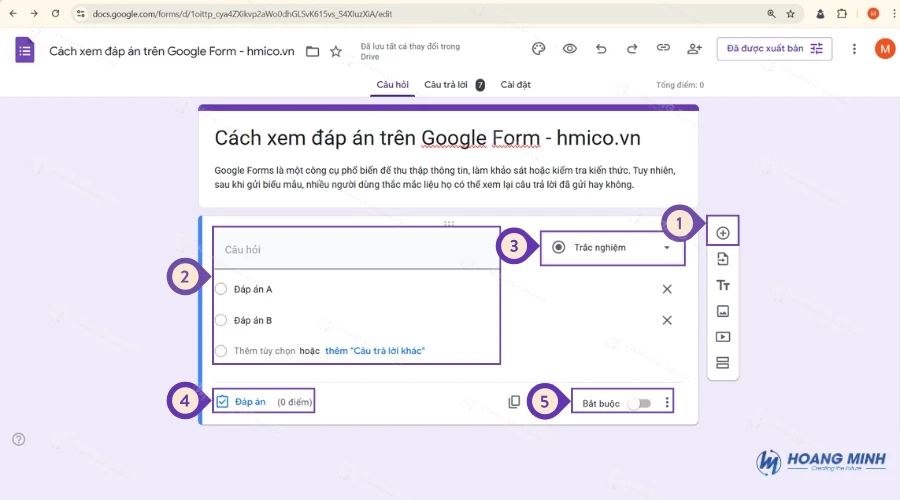Add a new question
Screen dimensions: 900x500
[723, 233]
